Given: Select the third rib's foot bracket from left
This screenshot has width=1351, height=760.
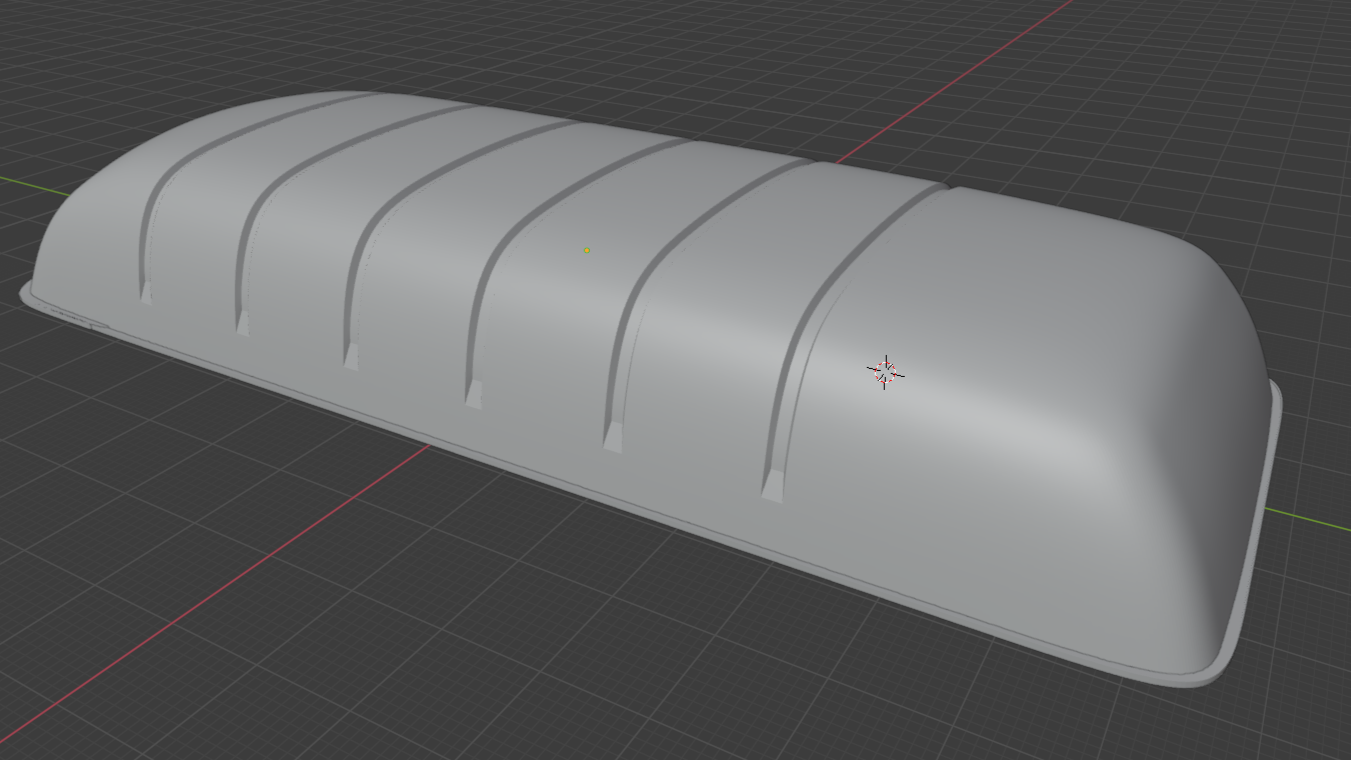Looking at the screenshot, I should point(351,357).
